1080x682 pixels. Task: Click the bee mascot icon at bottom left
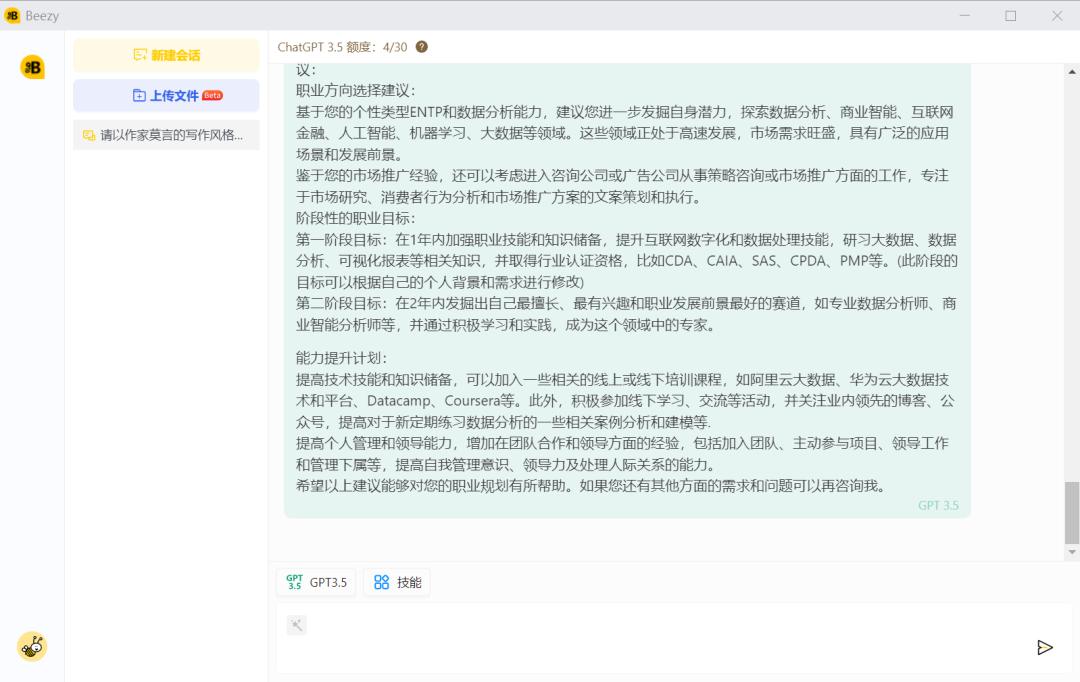(31, 646)
